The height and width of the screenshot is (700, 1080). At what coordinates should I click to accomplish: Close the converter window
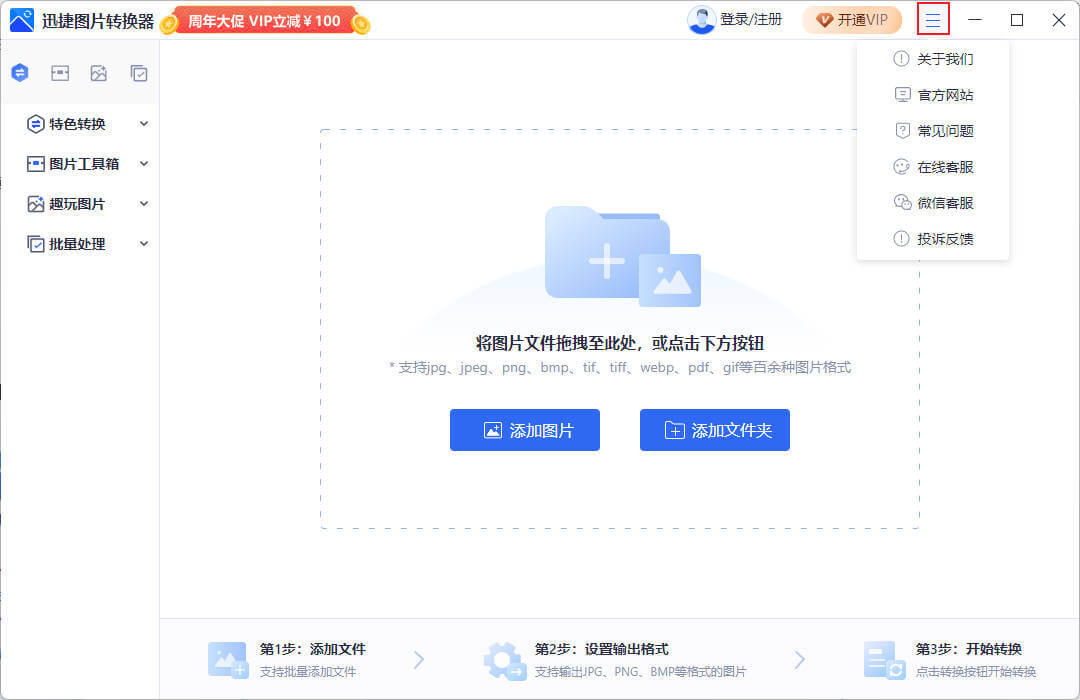pos(1059,20)
